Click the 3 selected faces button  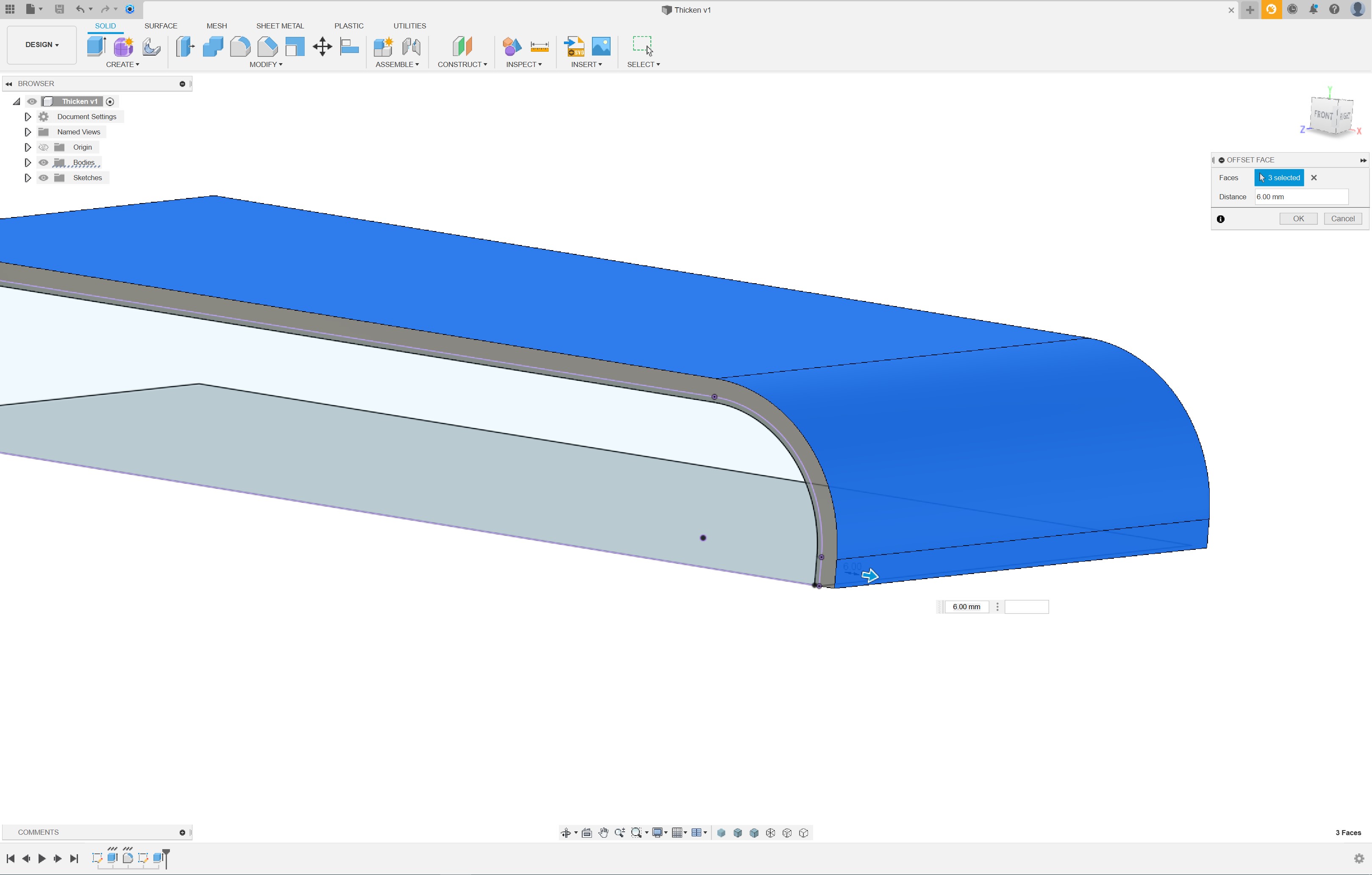[x=1279, y=178]
